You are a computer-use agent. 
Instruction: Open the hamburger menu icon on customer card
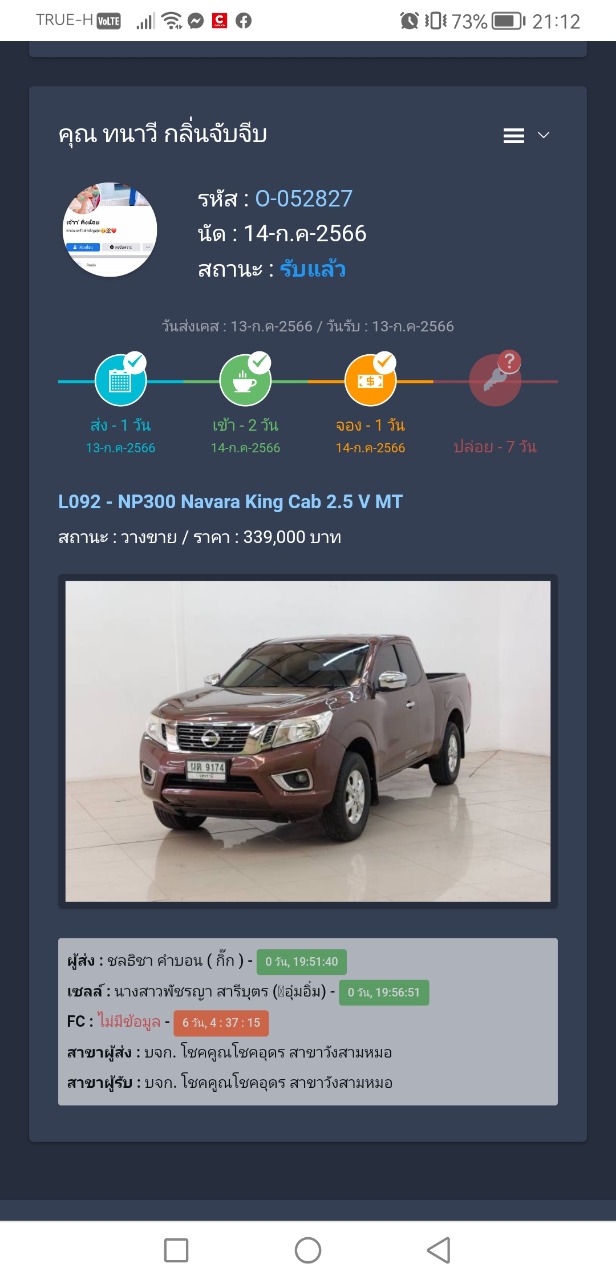514,136
